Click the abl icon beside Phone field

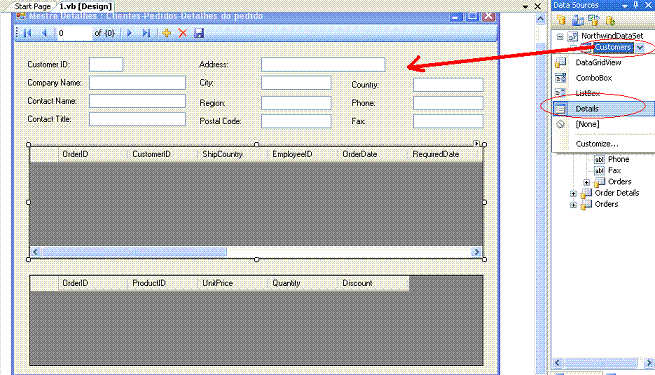coord(599,160)
